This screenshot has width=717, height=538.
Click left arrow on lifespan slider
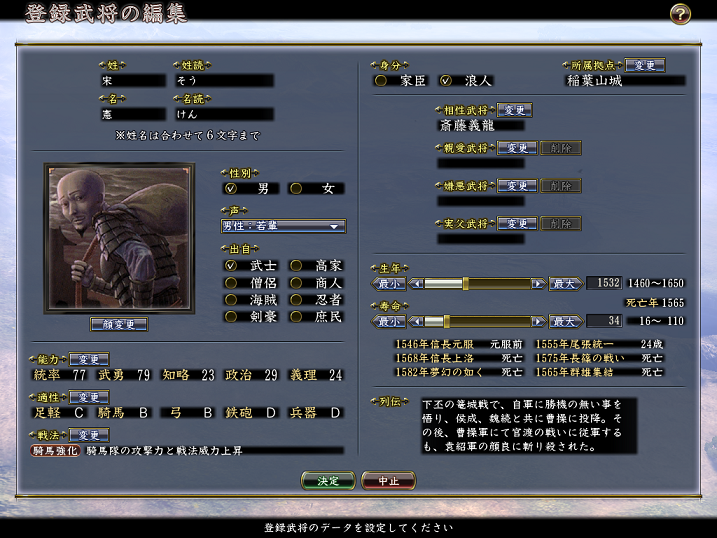(x=416, y=321)
